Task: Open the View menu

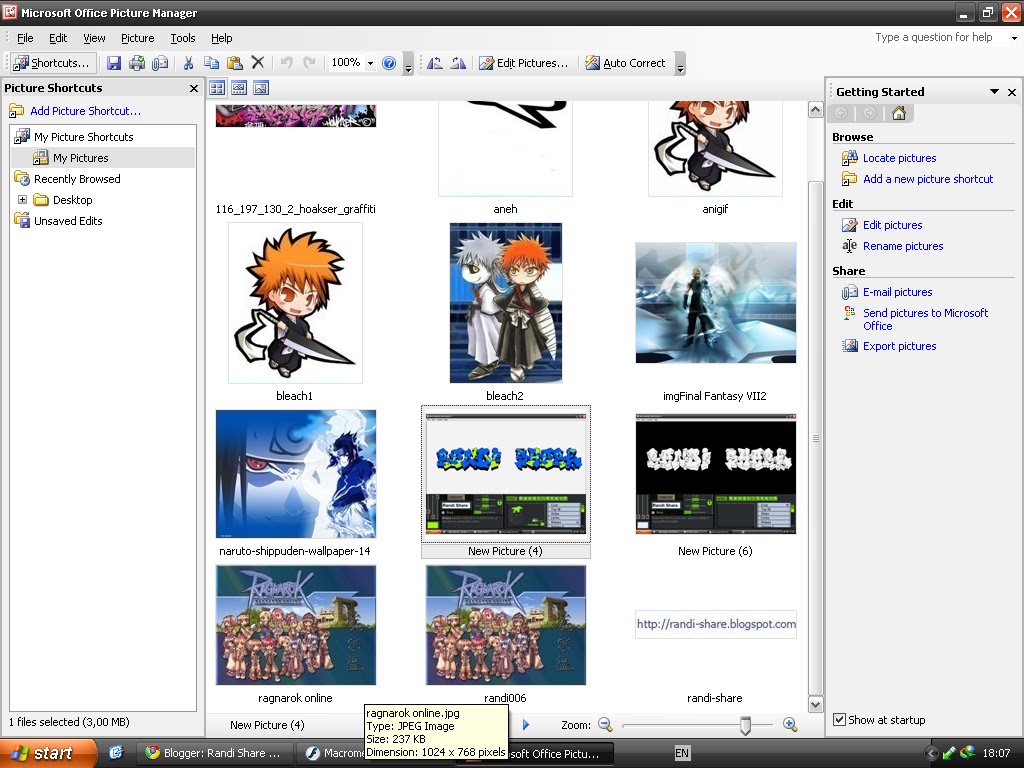Action: [x=94, y=38]
